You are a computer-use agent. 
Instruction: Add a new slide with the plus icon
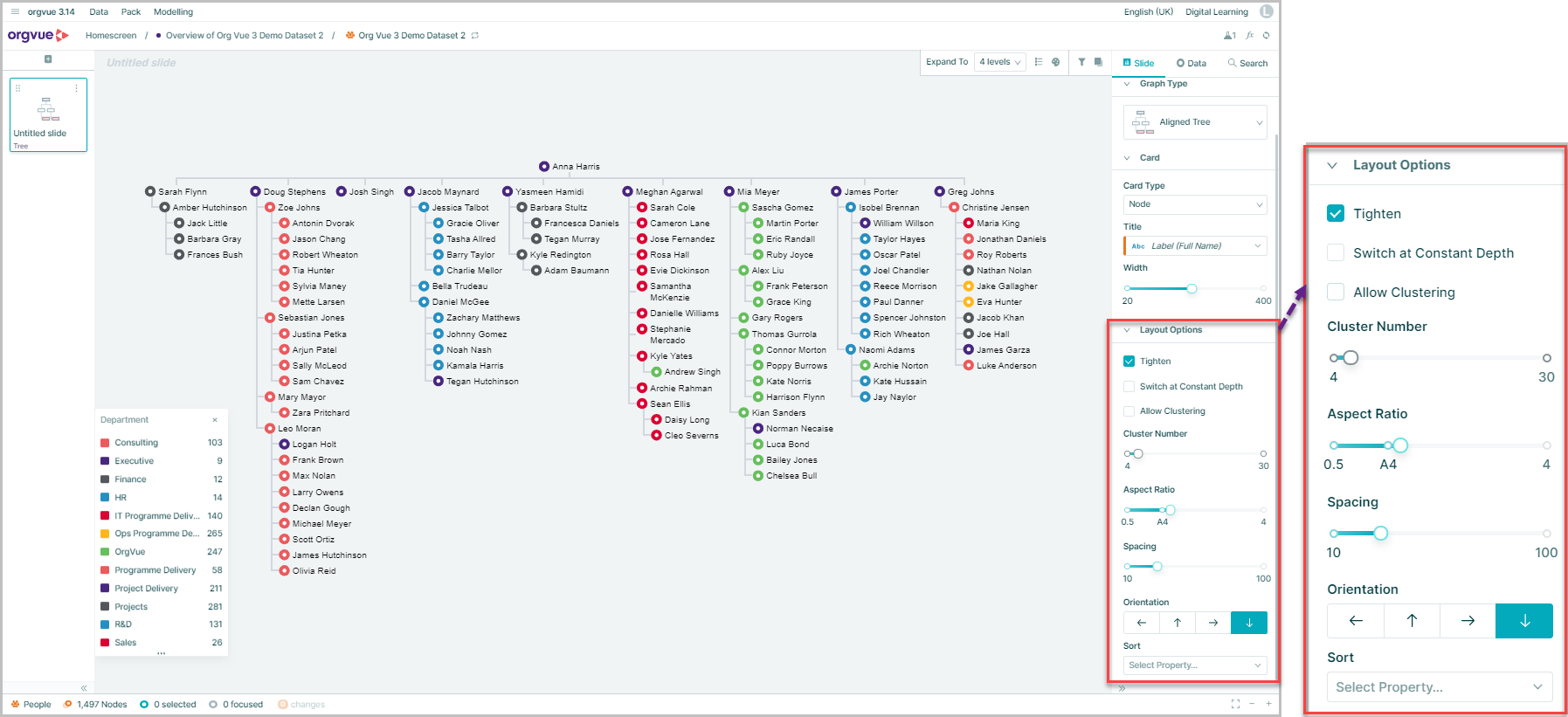(48, 59)
